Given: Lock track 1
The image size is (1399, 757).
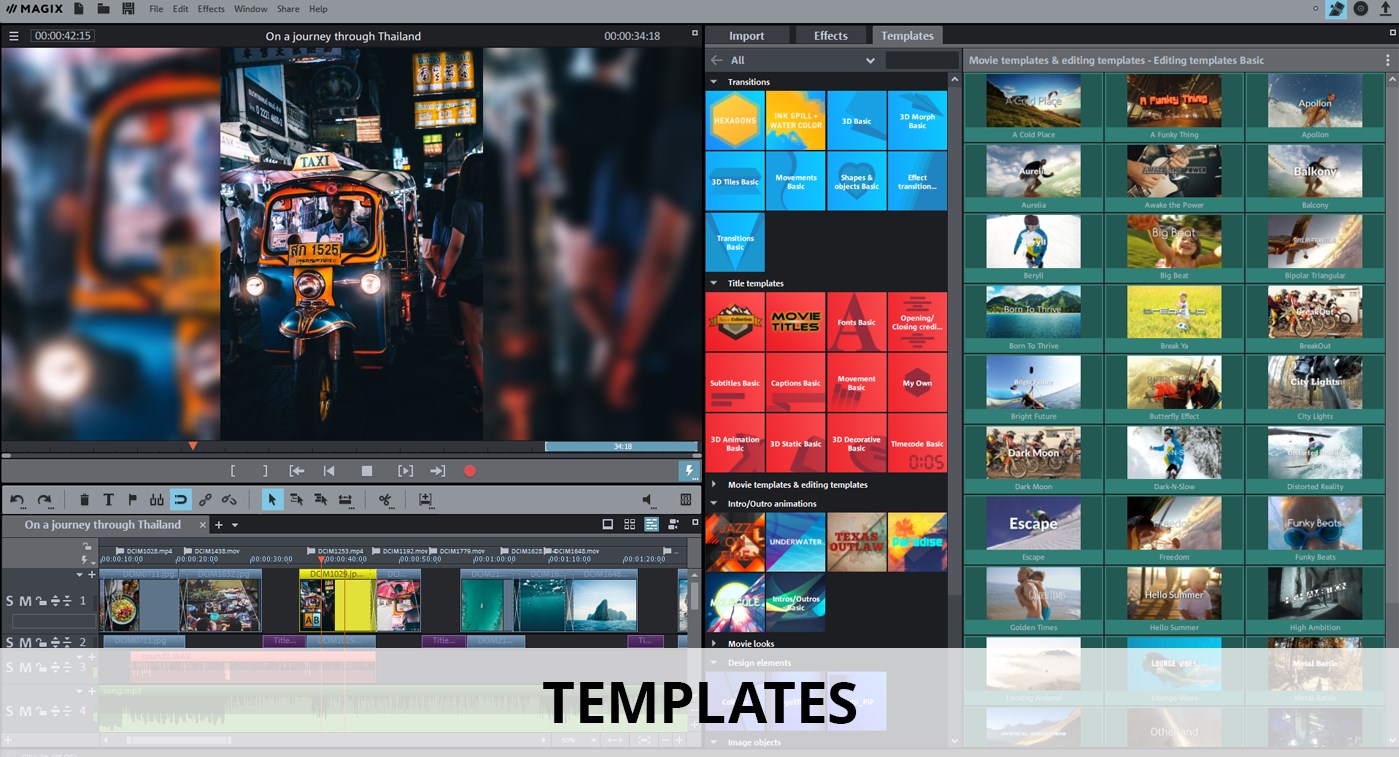Looking at the screenshot, I should pyautogui.click(x=40, y=601).
